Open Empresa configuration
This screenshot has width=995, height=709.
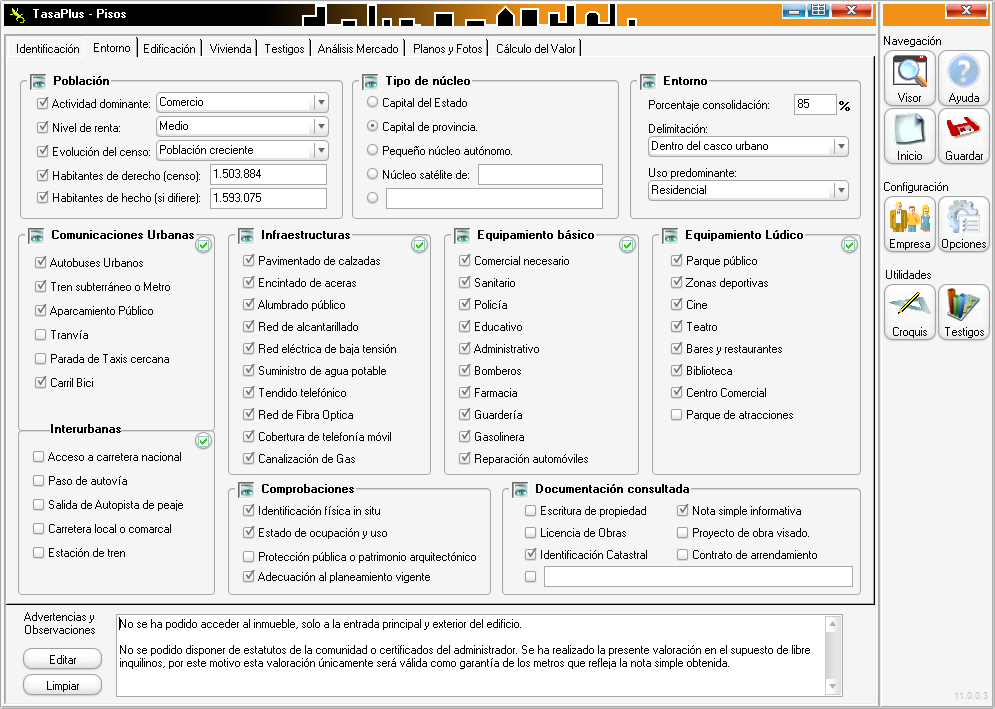pos(909,223)
